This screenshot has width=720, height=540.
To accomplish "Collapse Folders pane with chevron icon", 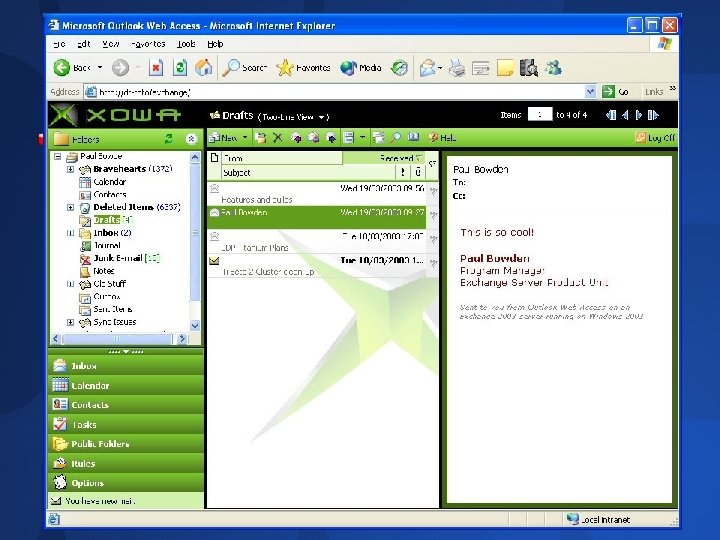I will (x=191, y=139).
